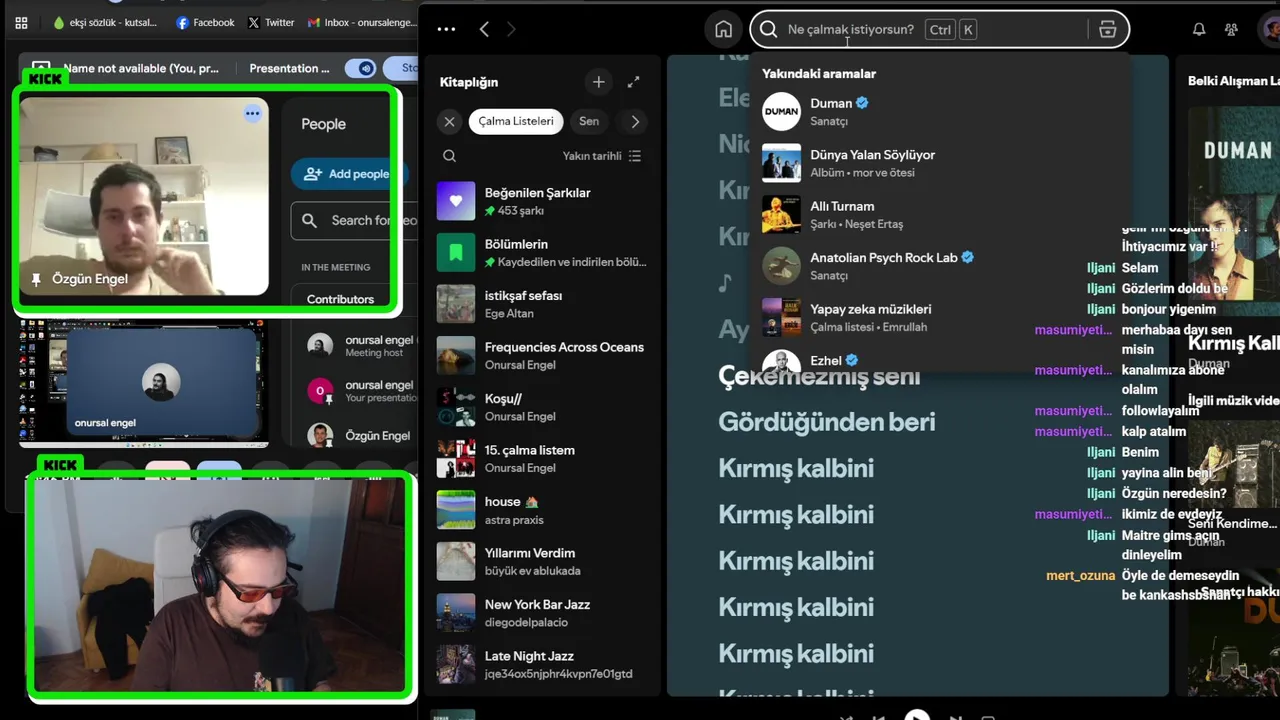The height and width of the screenshot is (720, 1280).
Task: Open Facebook bookmark
Action: pos(205,22)
